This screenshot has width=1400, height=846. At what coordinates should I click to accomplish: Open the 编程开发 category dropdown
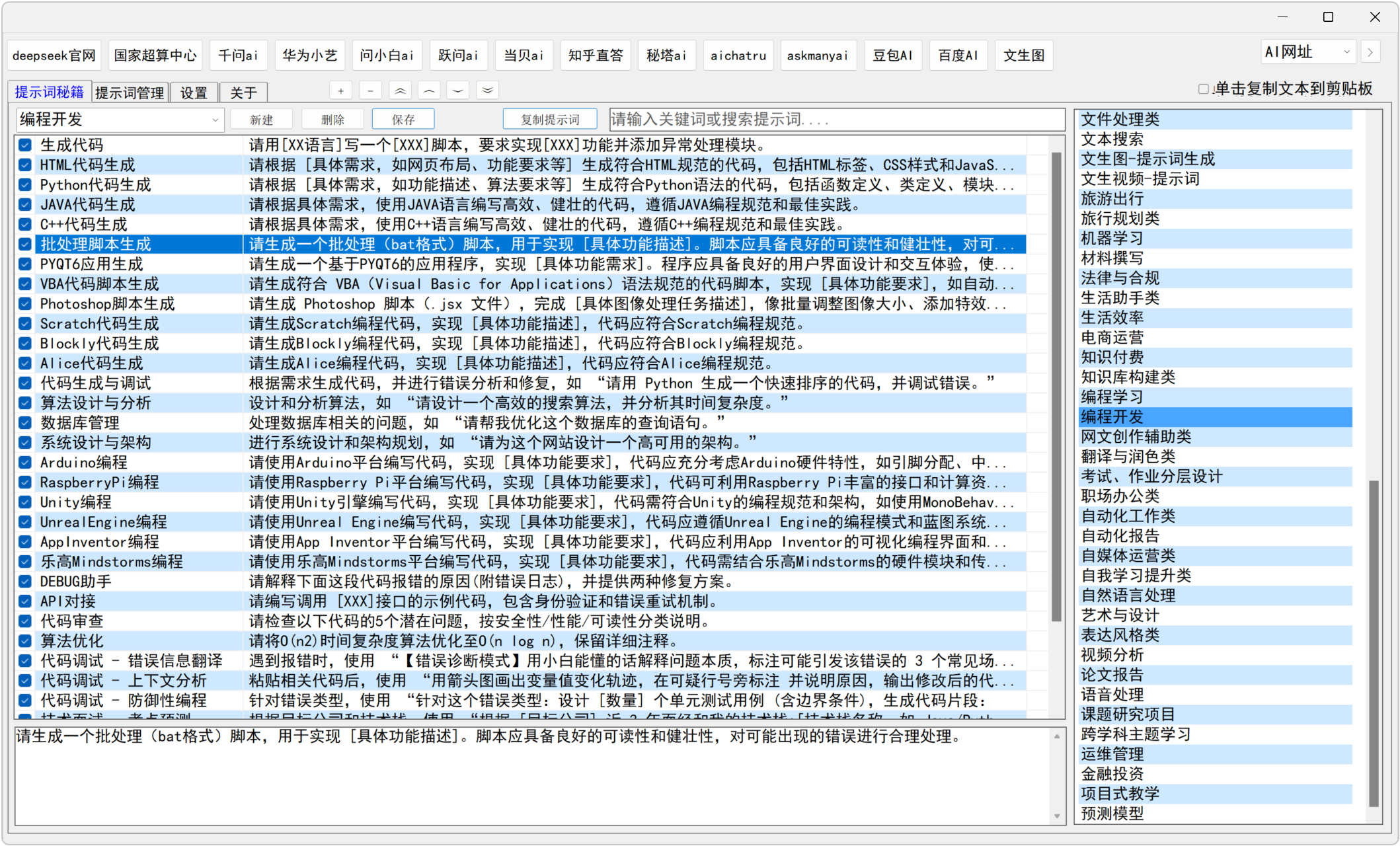click(x=120, y=120)
